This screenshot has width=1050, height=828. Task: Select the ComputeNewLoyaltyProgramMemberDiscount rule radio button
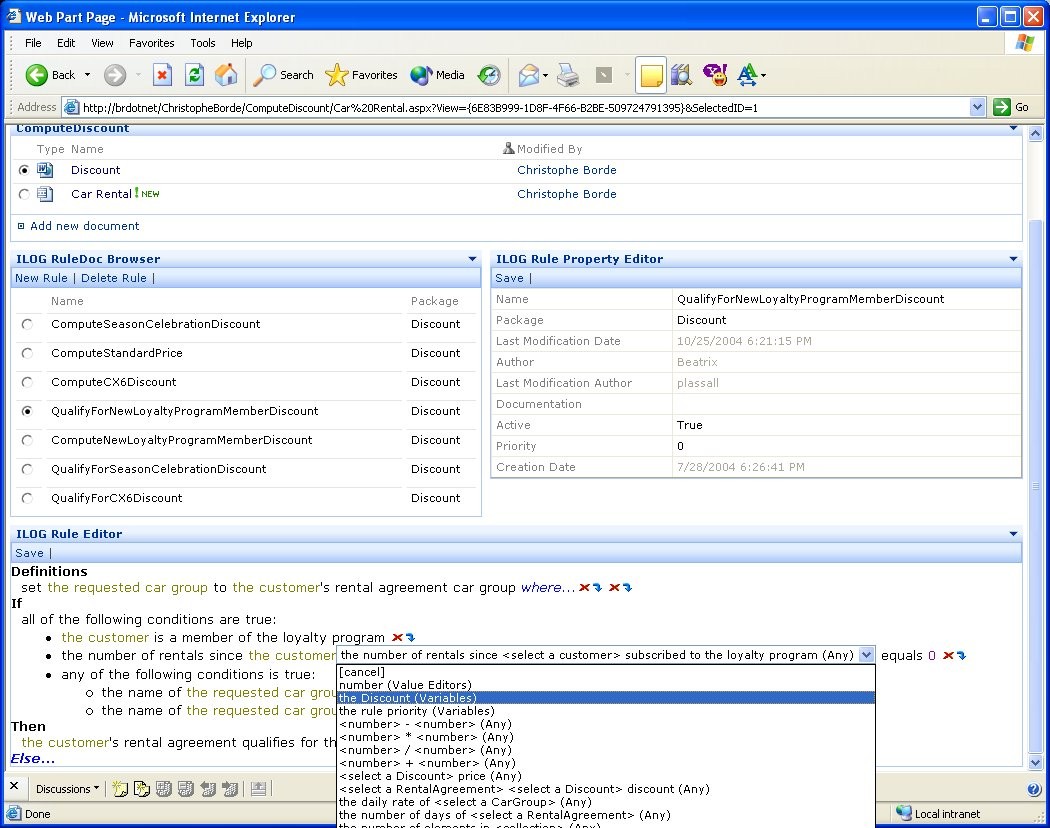pos(27,440)
